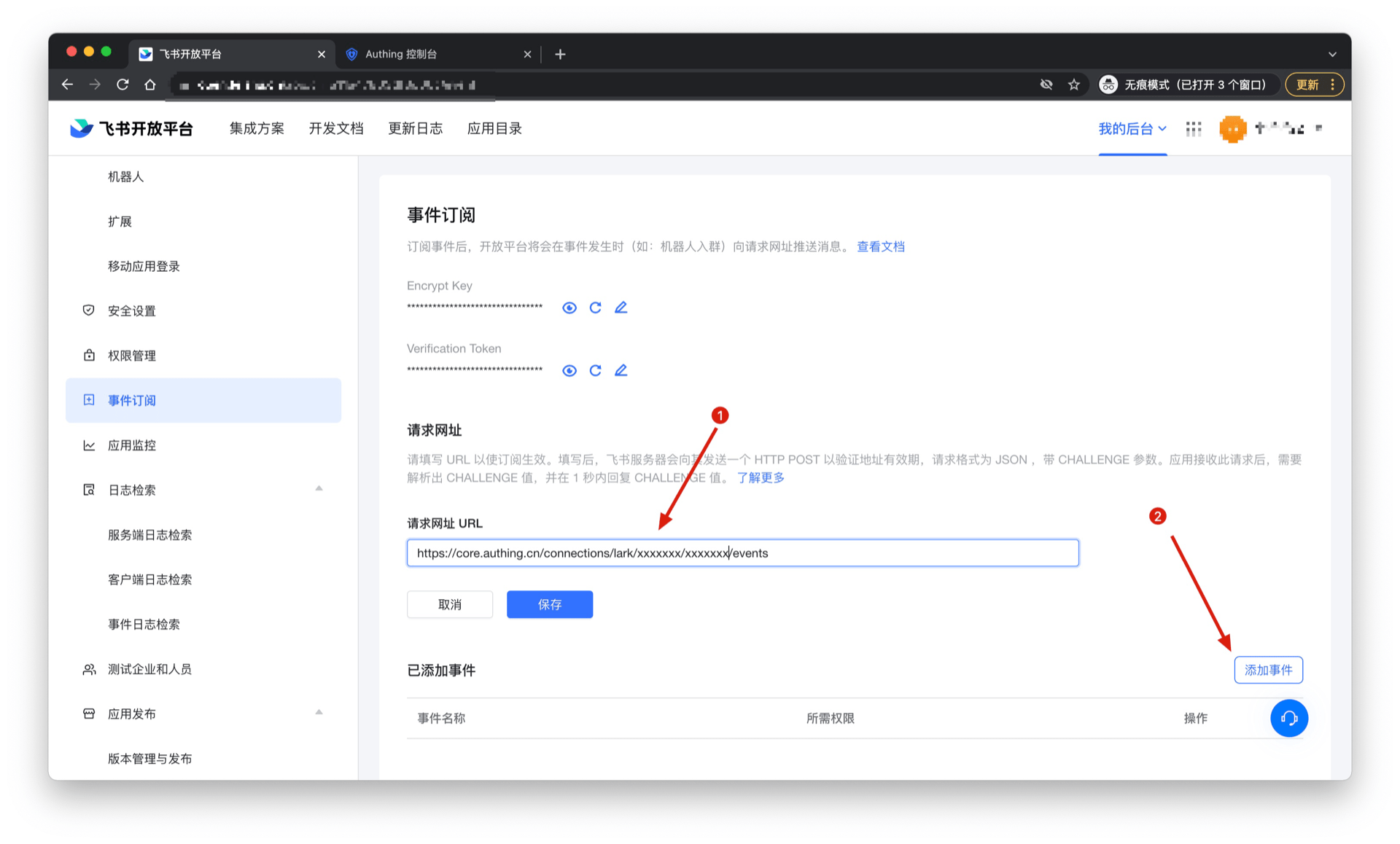The width and height of the screenshot is (1400, 844).
Task: Open the 查看文档 link
Action: [x=880, y=246]
